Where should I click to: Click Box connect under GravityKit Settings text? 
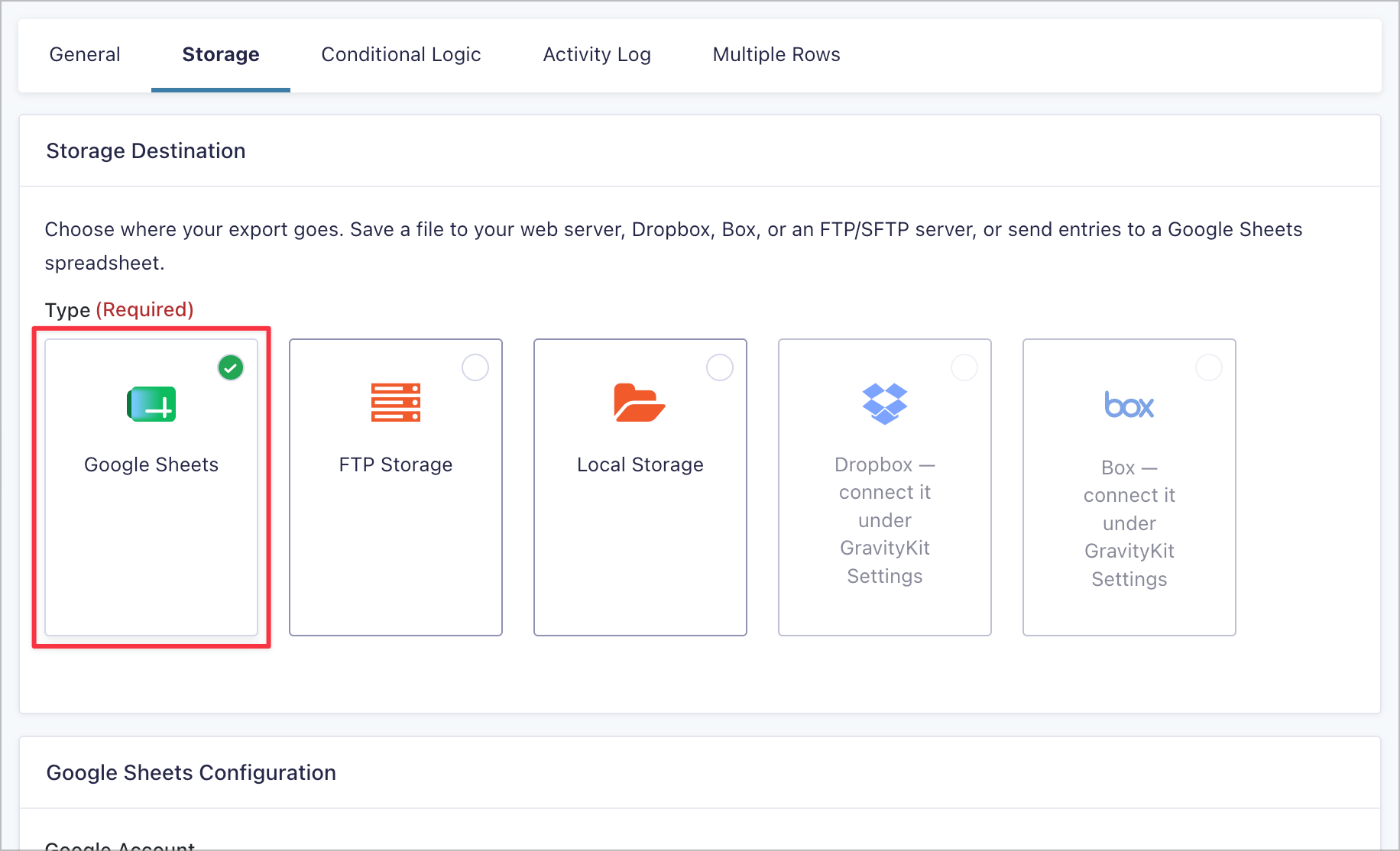point(1129,523)
